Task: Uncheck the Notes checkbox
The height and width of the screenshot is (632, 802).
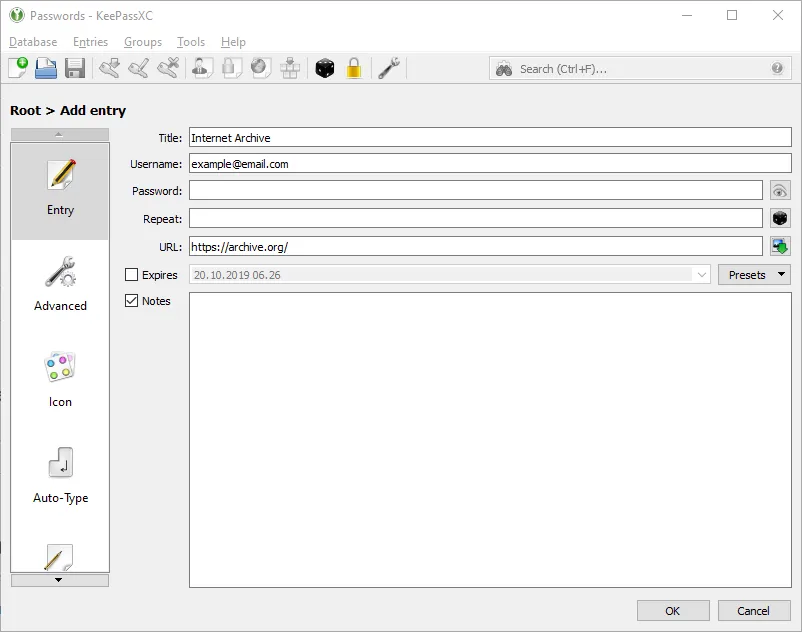Action: pos(131,301)
